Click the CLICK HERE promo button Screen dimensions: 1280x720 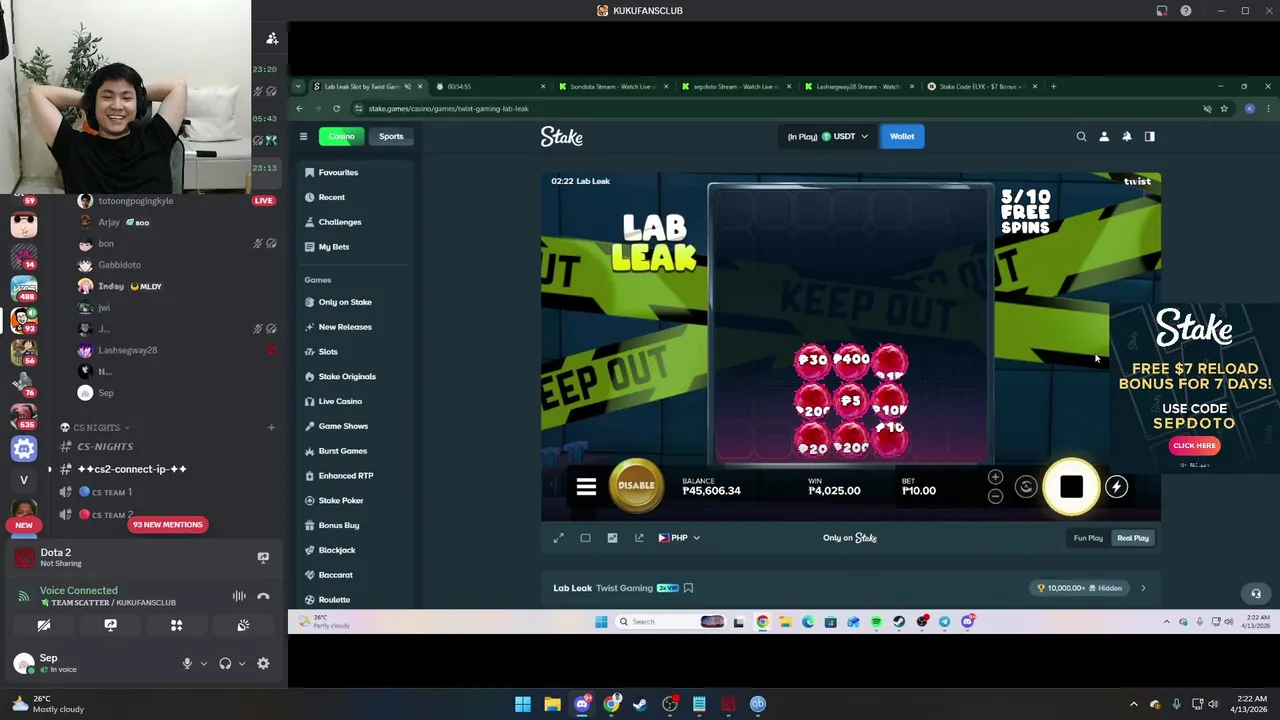1194,446
